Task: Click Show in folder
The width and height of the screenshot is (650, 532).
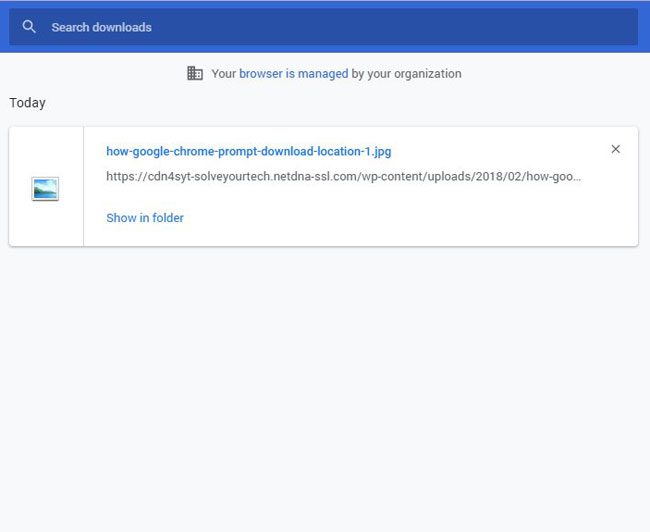Action: tap(145, 218)
